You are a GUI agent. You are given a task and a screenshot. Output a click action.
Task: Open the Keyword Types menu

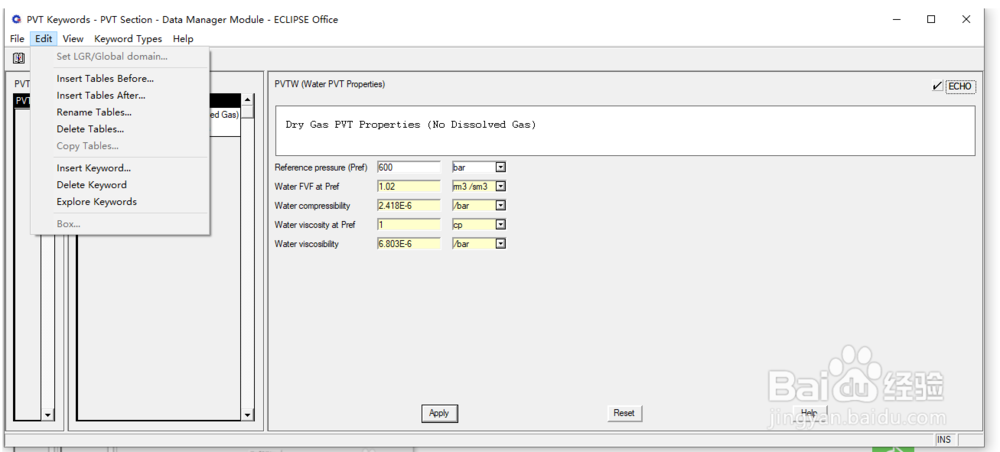[128, 39]
